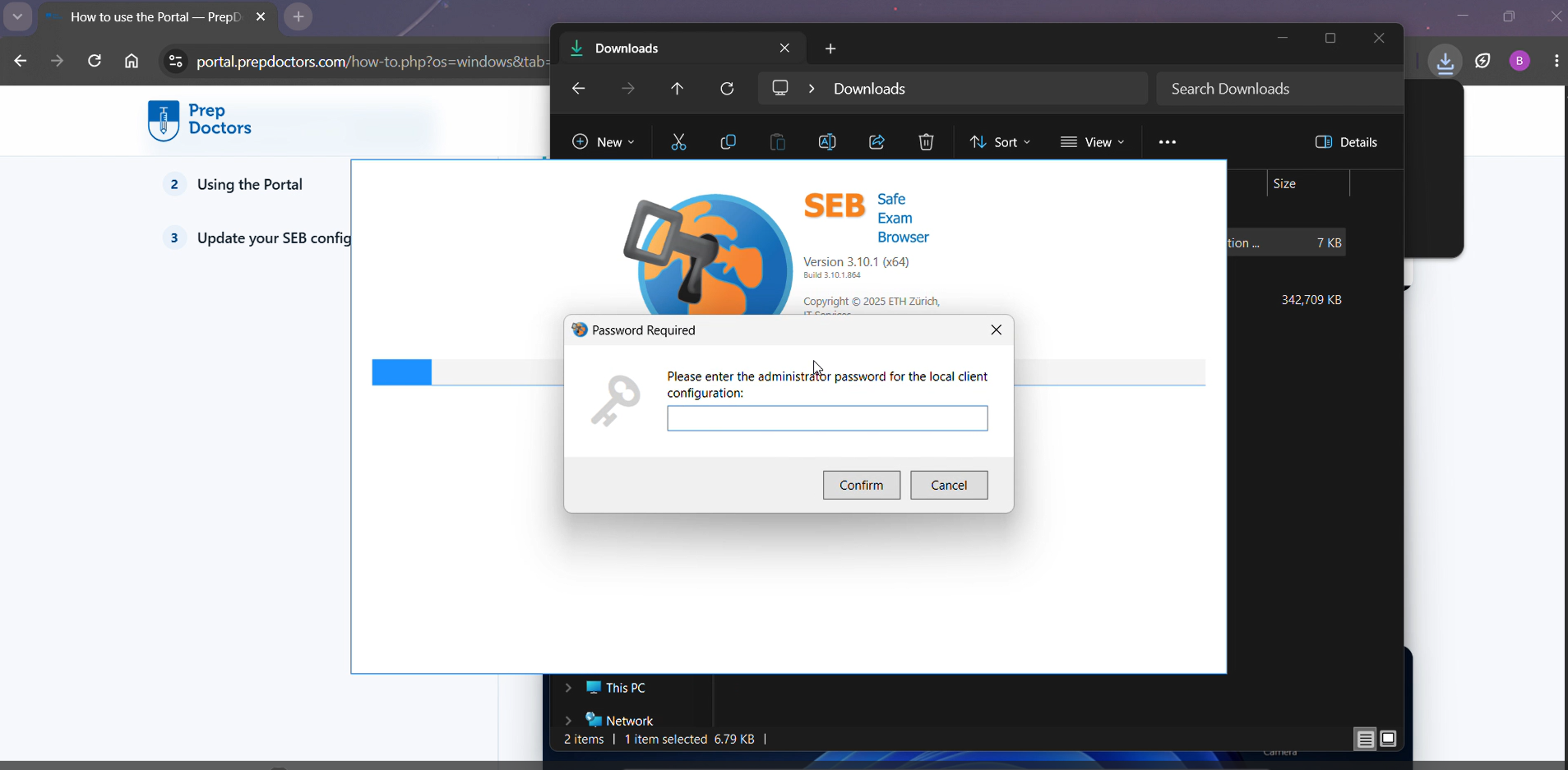
Task: Refresh the Downloads folder view
Action: [728, 89]
